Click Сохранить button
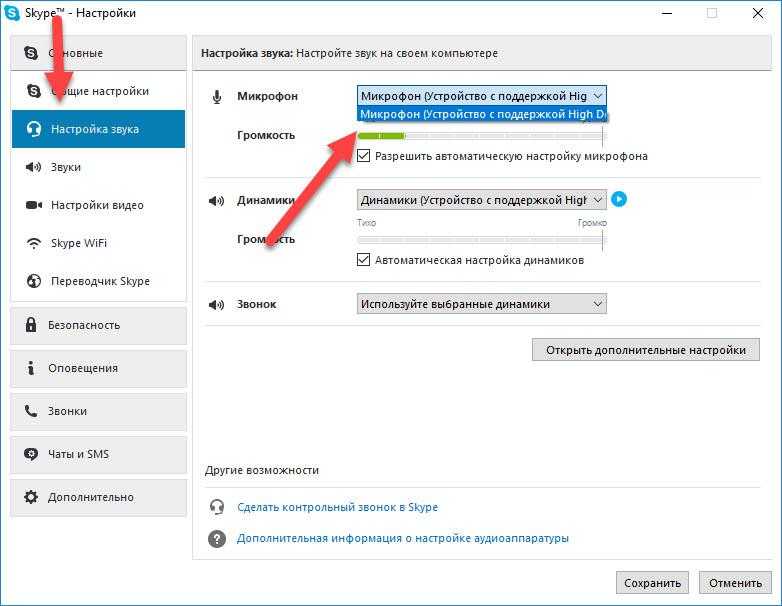 pos(652,583)
